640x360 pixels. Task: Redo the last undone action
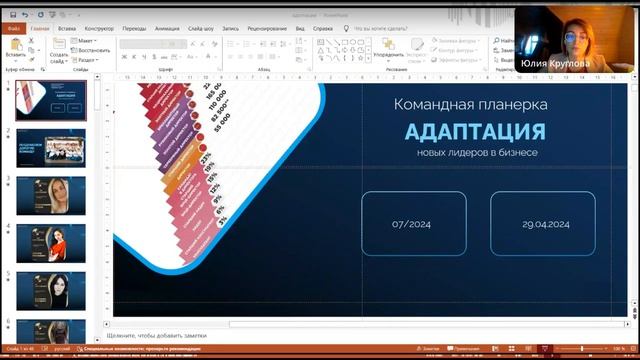pos(40,15)
